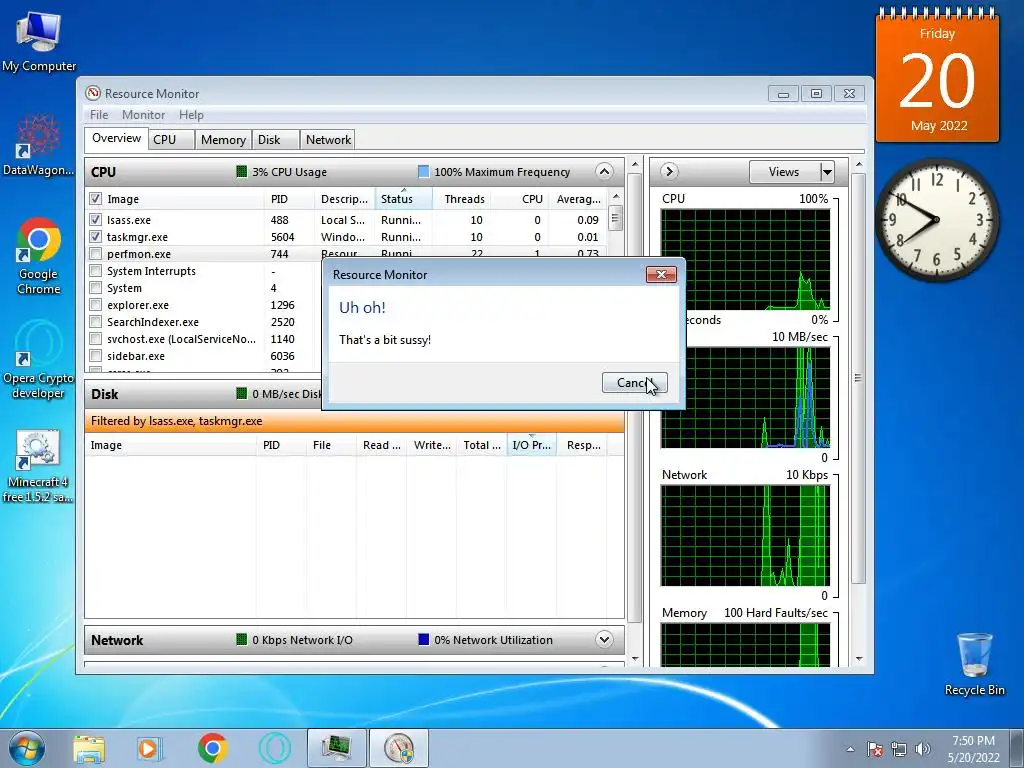
Task: Open the Views dropdown arrow
Action: click(x=827, y=172)
